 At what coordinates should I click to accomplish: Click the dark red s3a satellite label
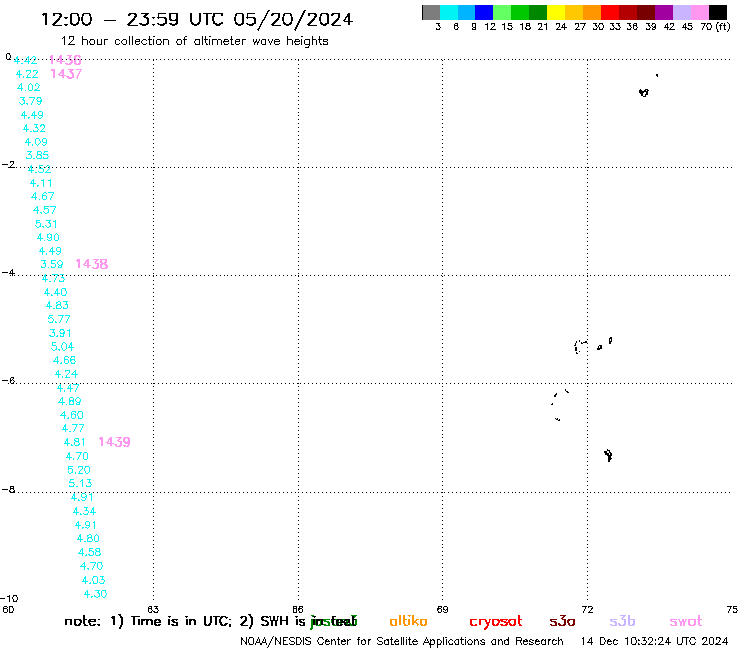(563, 621)
